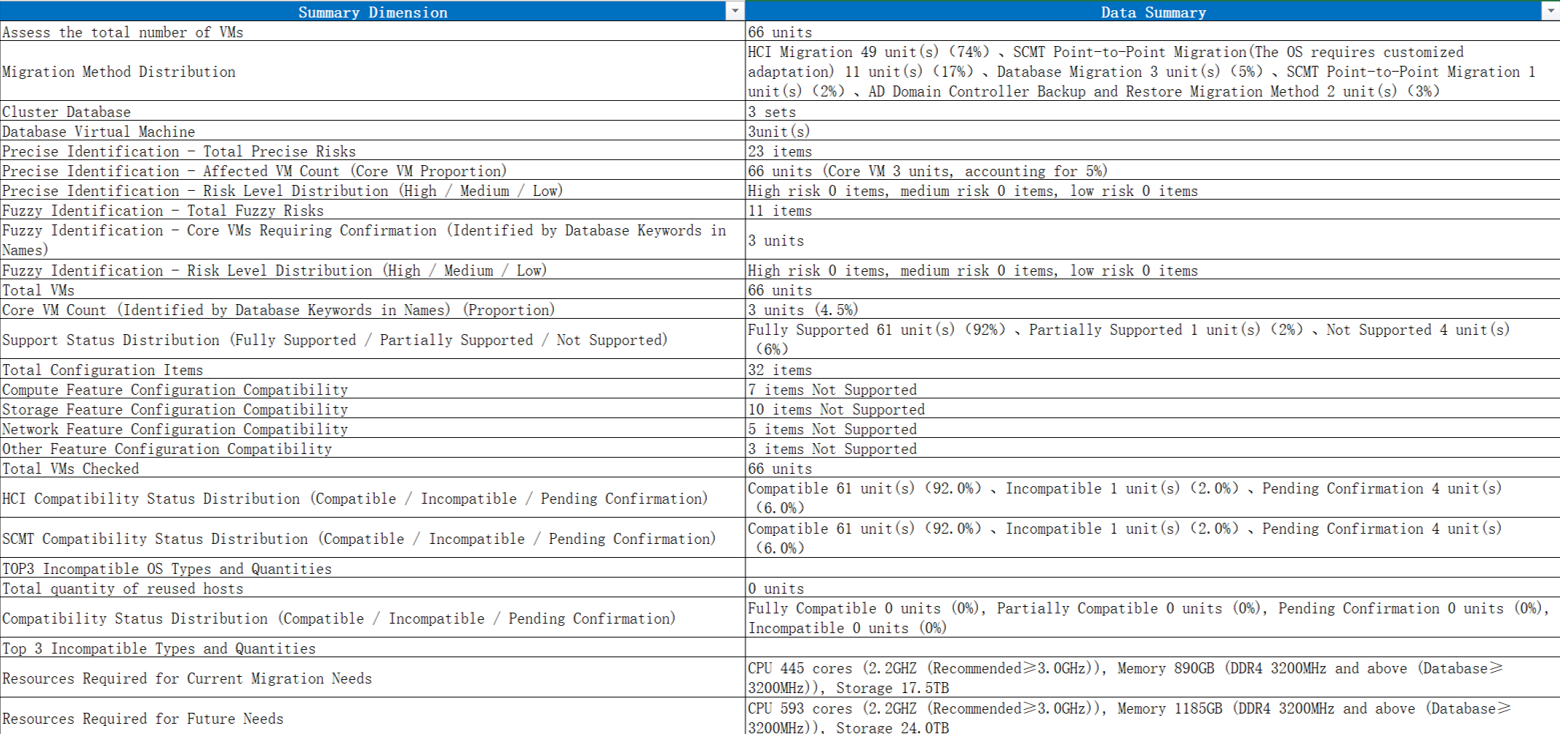The height and width of the screenshot is (740, 1560).
Task: Select 'Total quantity of reused hosts' cell
Action: (x=372, y=589)
